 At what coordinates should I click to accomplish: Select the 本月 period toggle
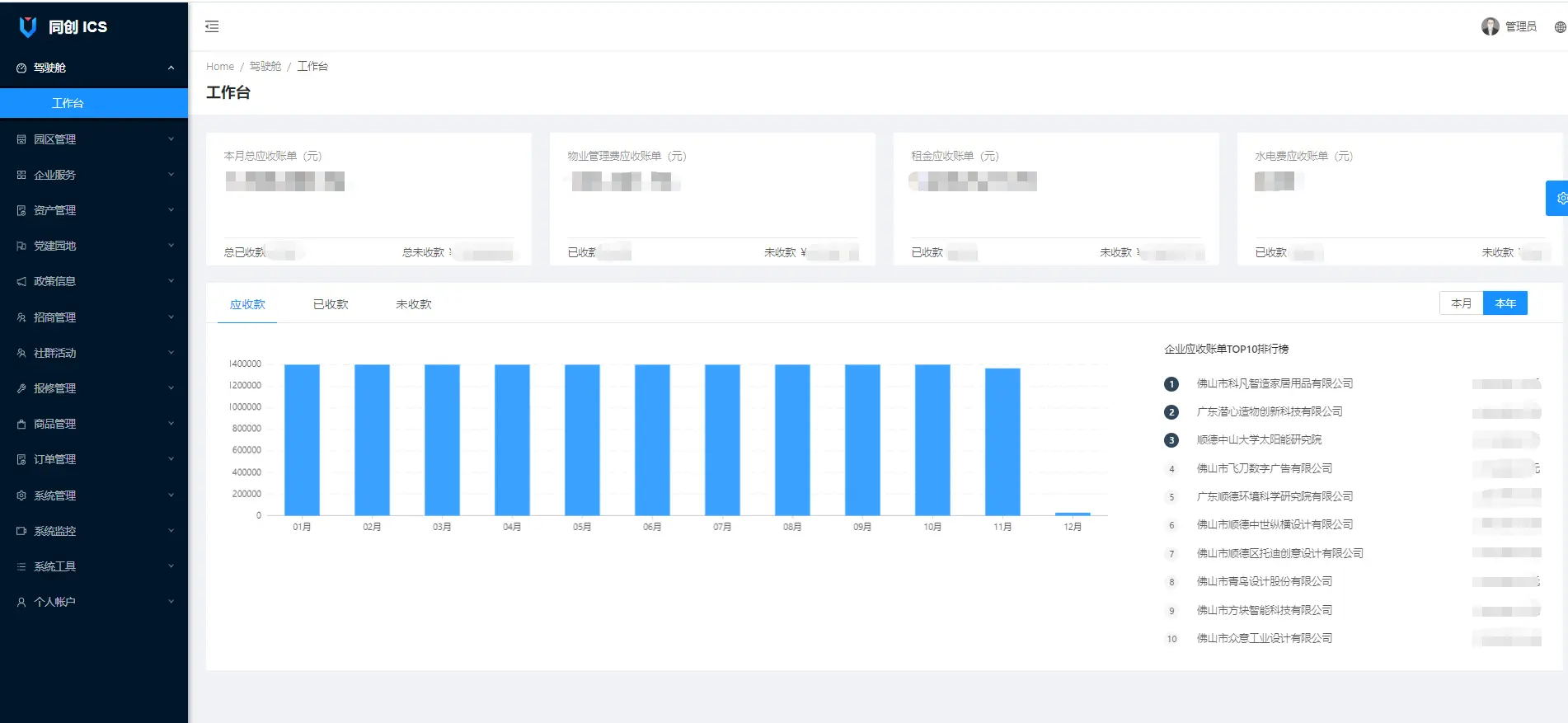point(1461,303)
